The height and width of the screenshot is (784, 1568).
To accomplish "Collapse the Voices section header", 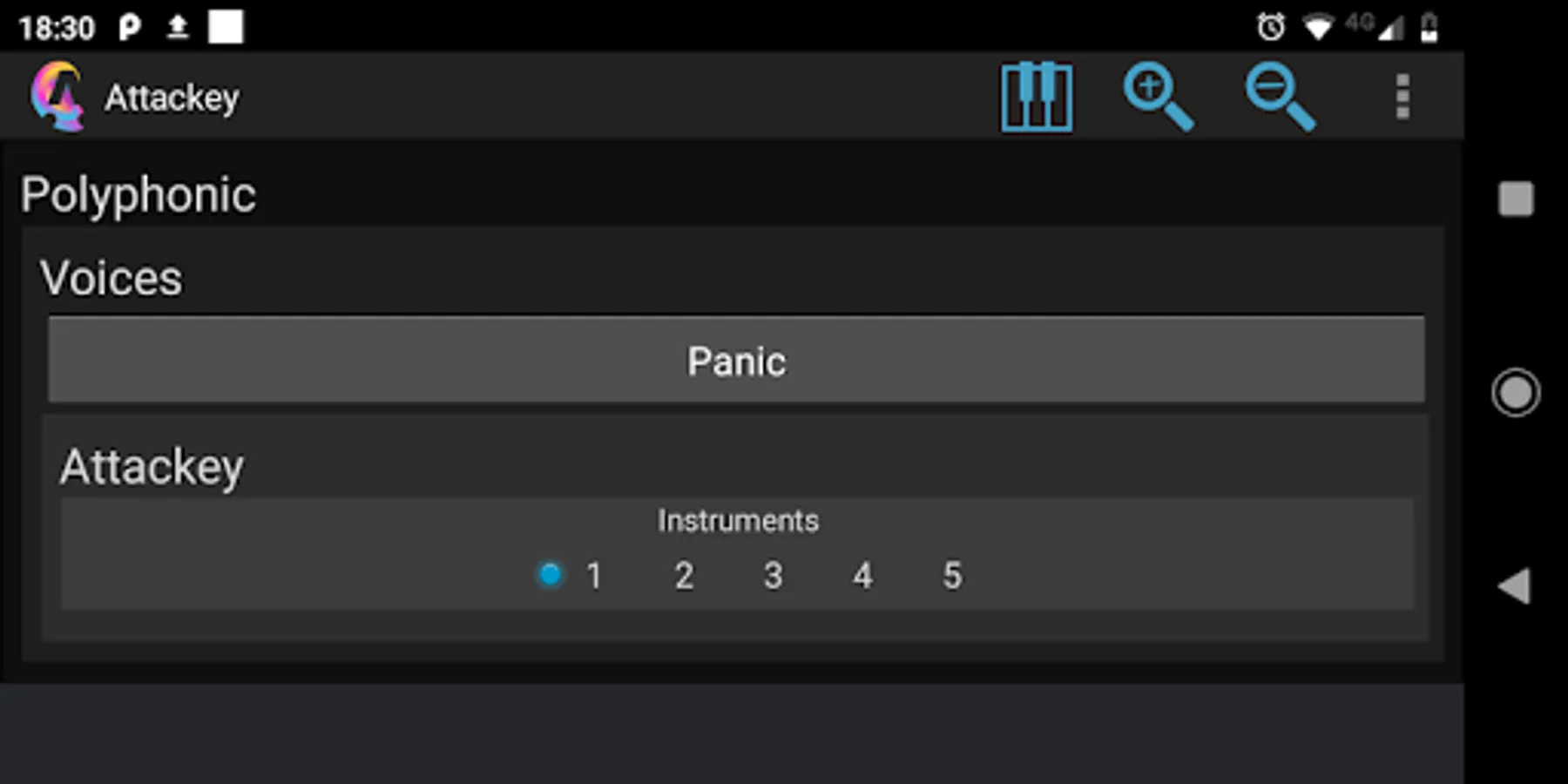I will [x=112, y=278].
